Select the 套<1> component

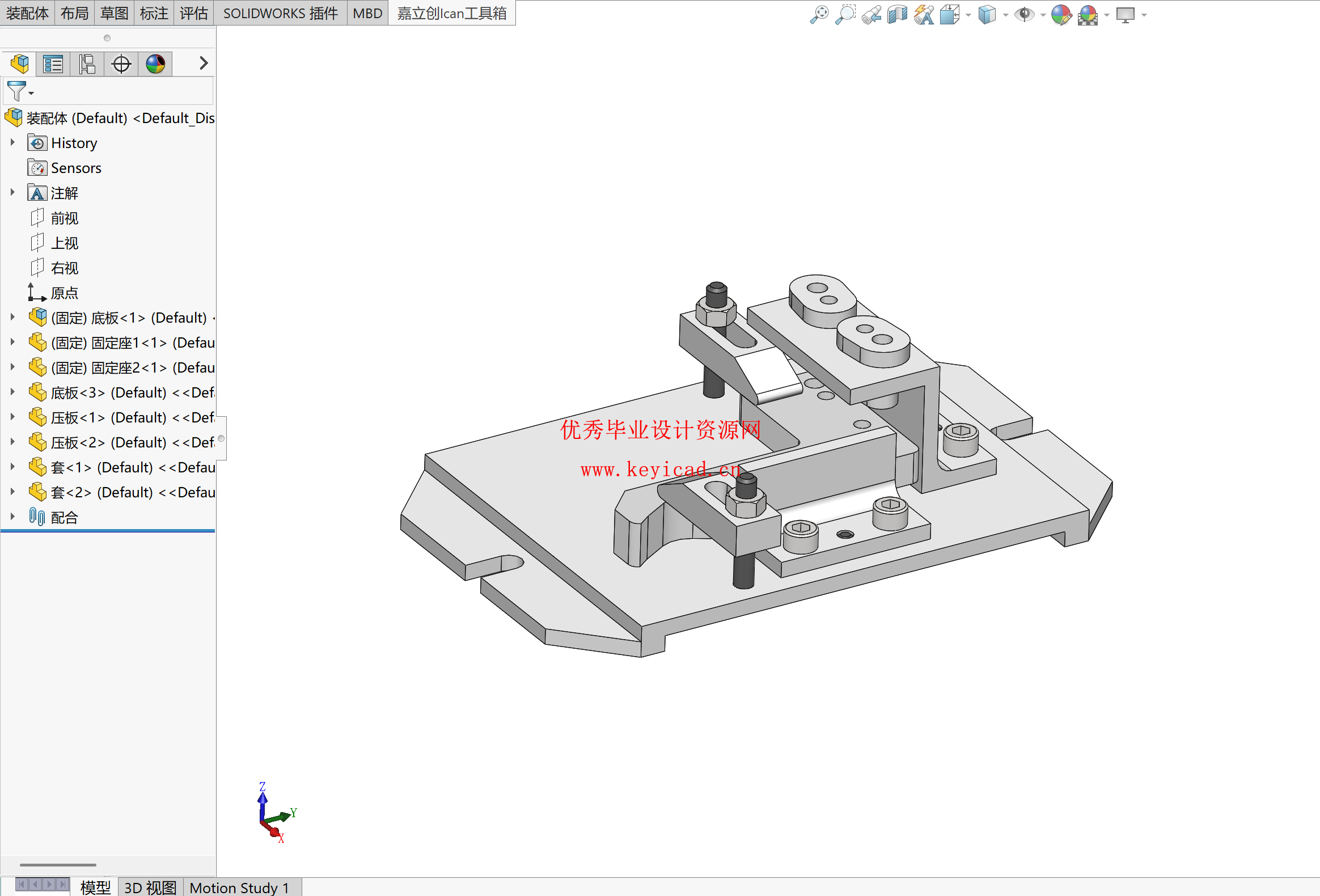coord(121,468)
